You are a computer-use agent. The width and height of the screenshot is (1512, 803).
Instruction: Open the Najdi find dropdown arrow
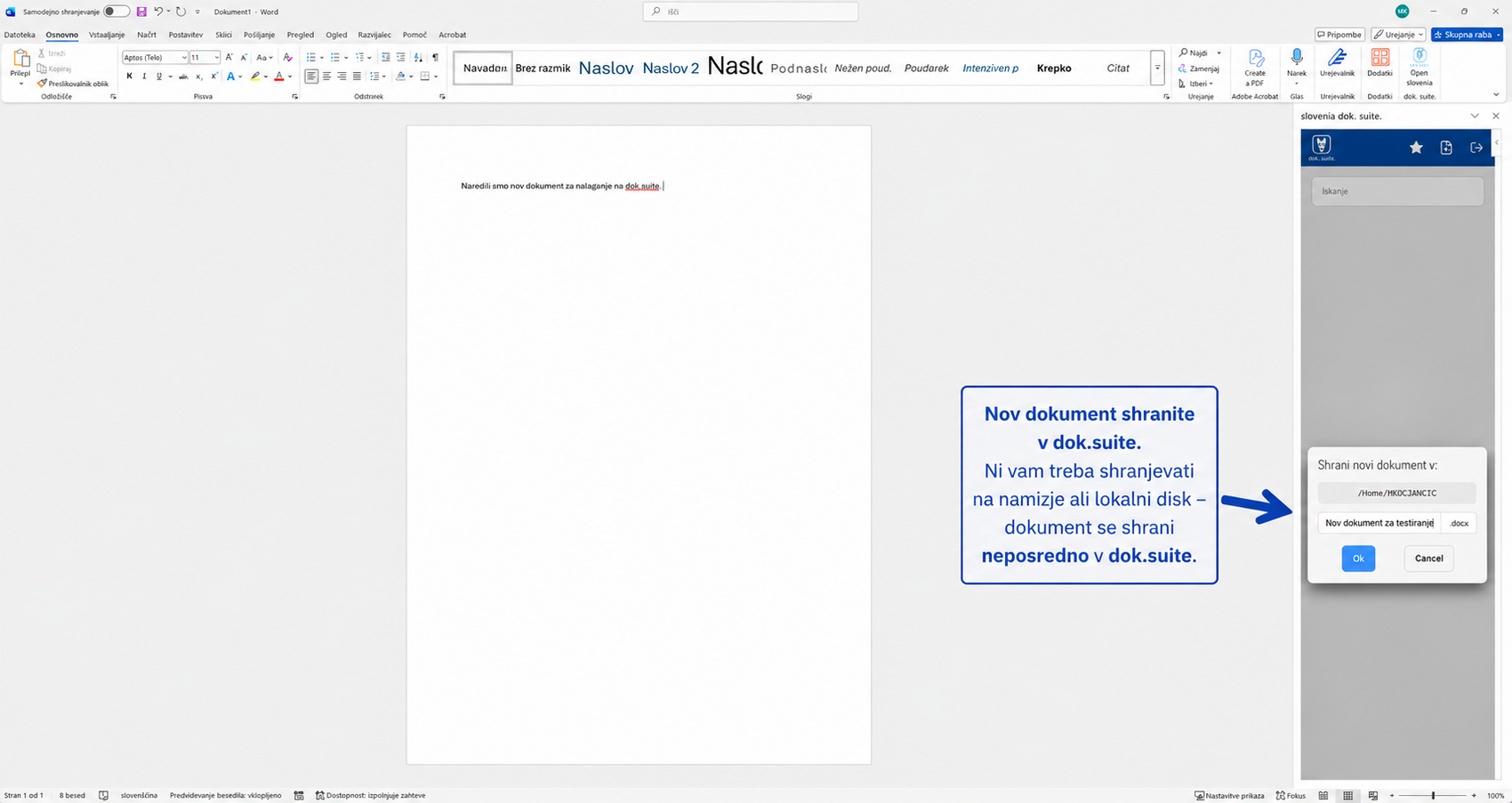point(1218,53)
